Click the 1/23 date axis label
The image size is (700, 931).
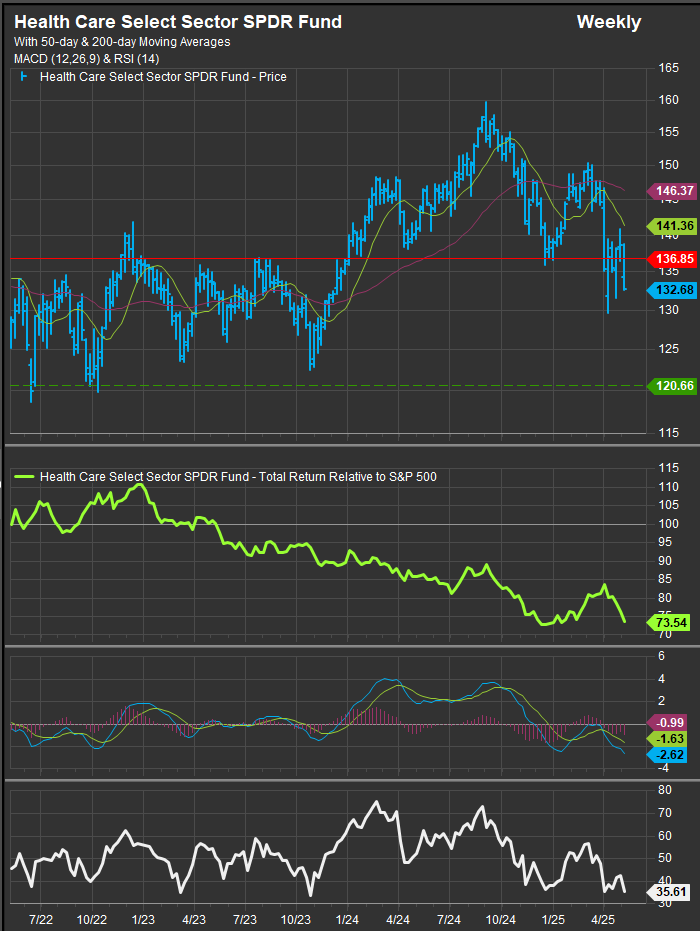(143, 920)
